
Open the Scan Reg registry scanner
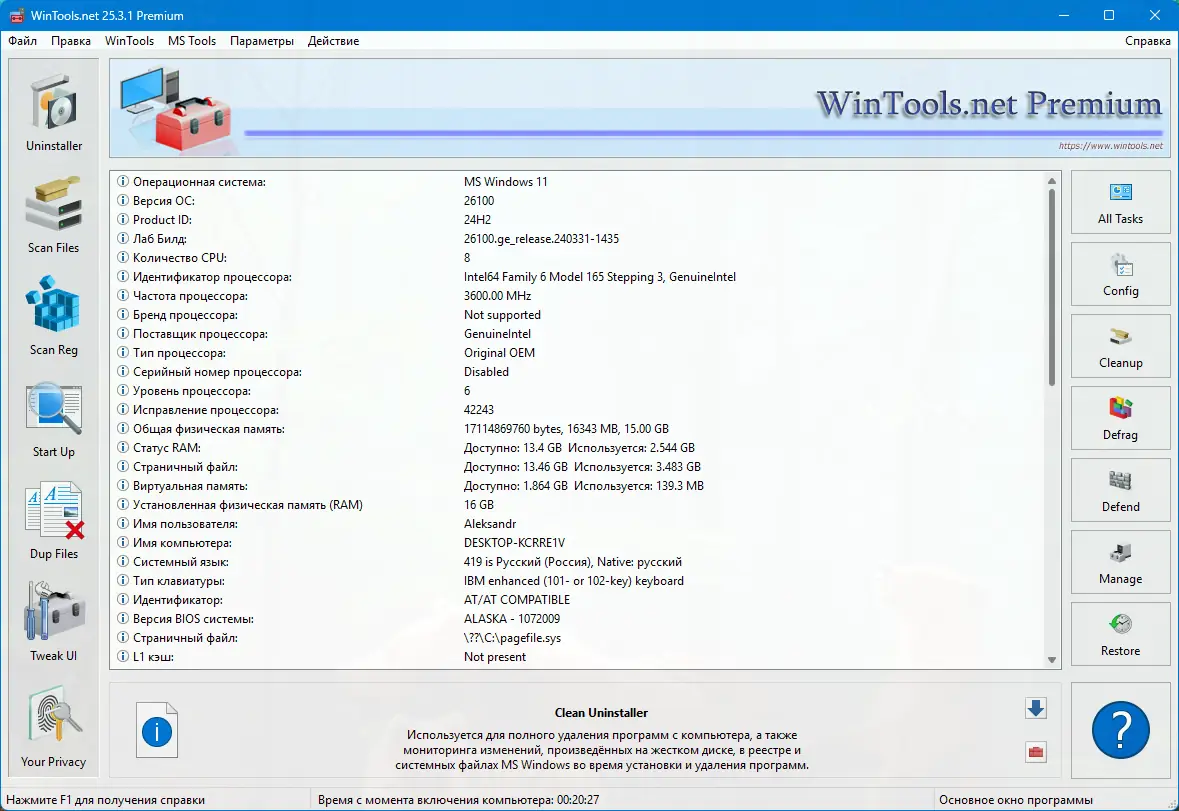pos(53,316)
